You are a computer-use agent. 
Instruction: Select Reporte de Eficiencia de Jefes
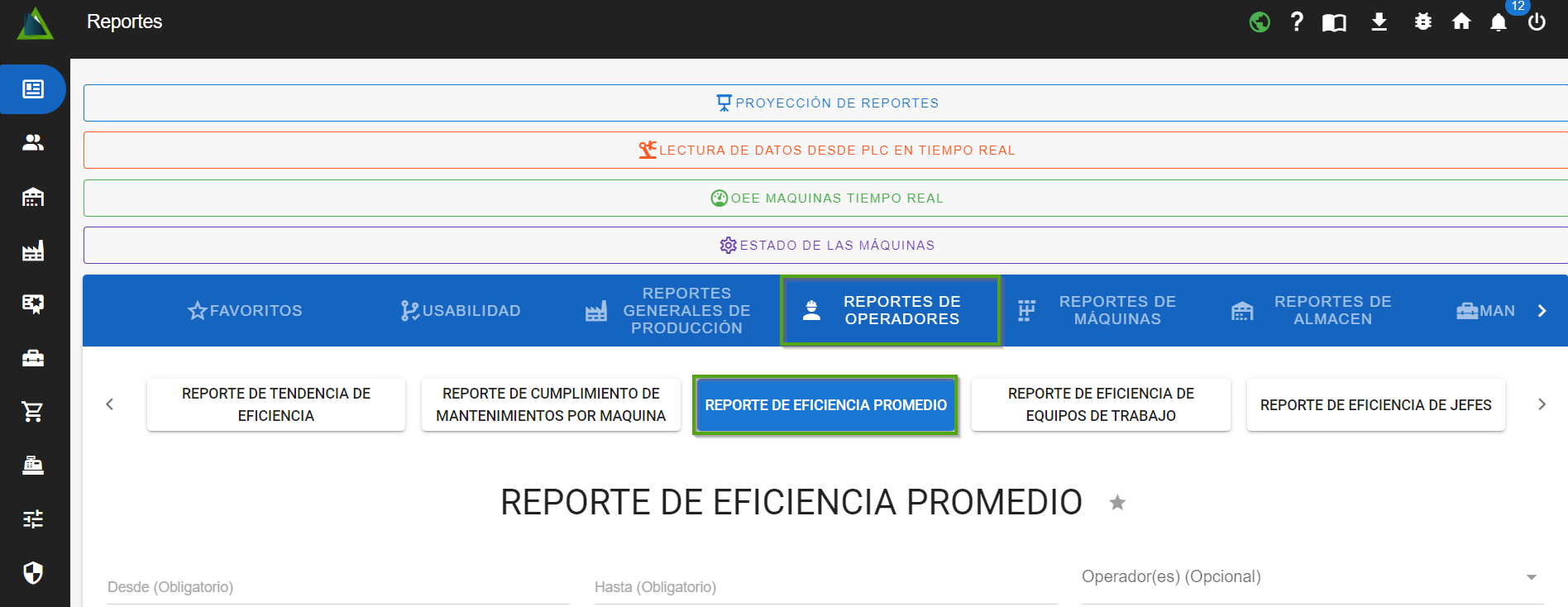pos(1375,405)
